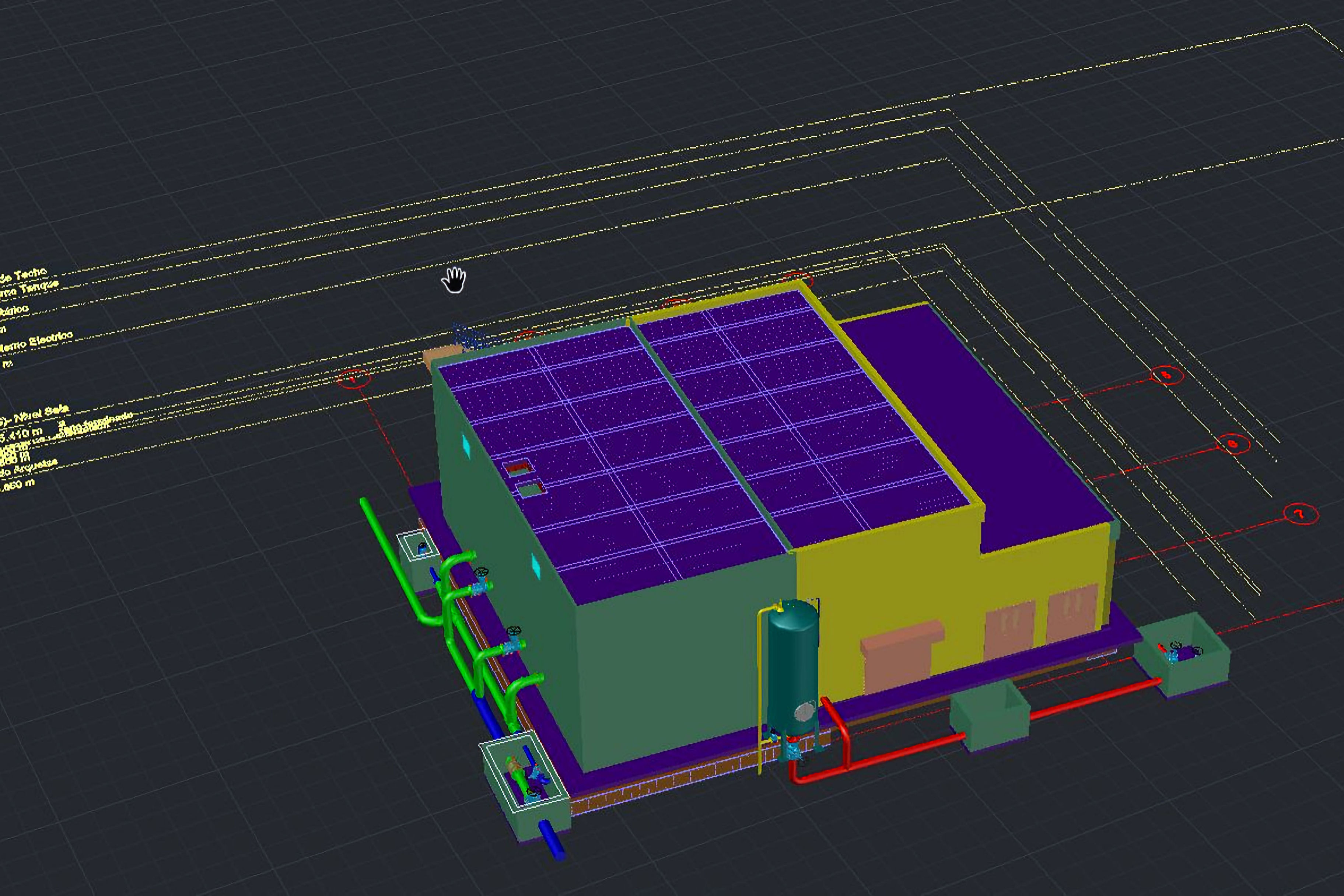The height and width of the screenshot is (896, 1344).
Task: Select the empty green box along the red pipe
Action: click(990, 715)
